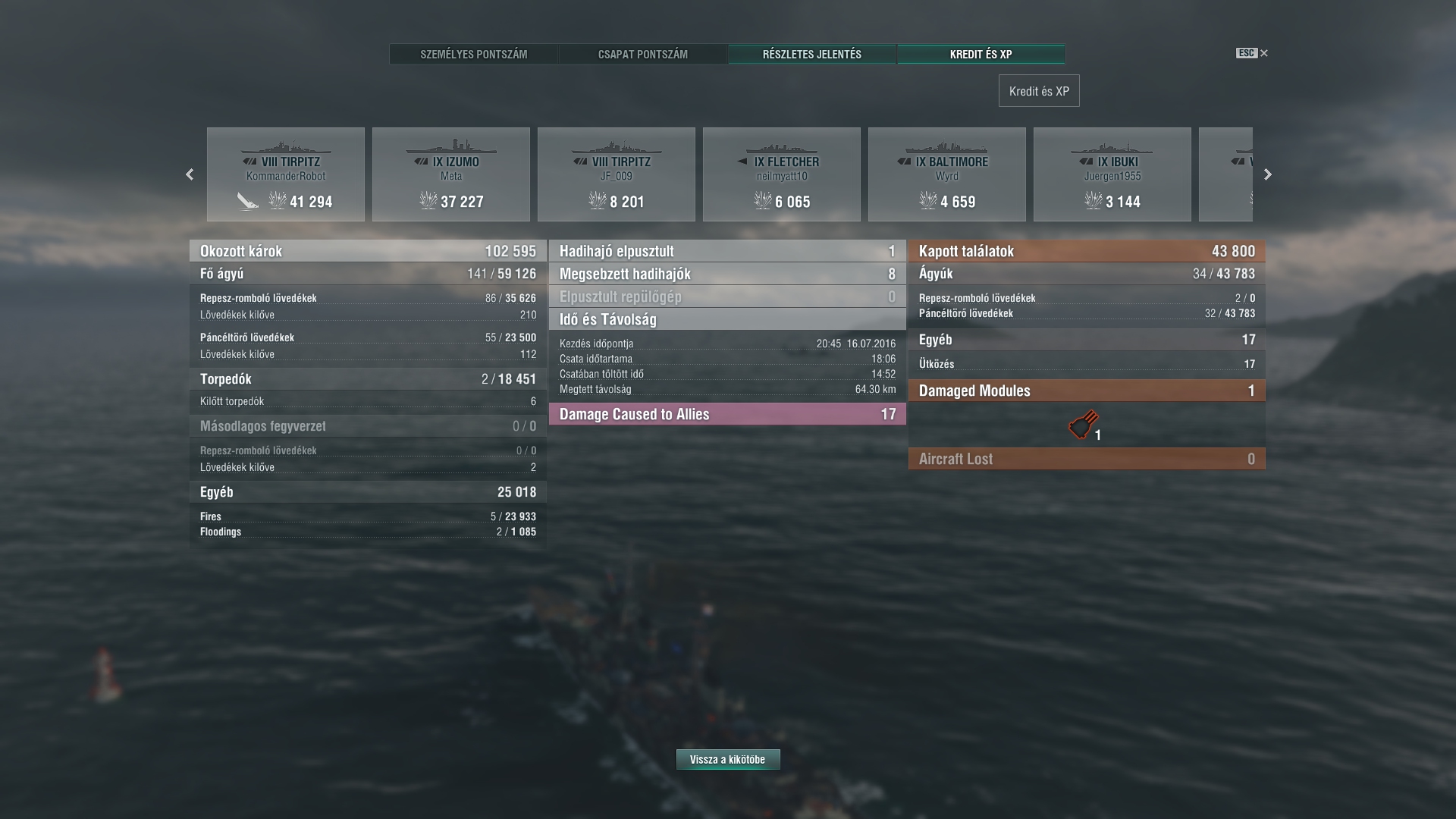Image resolution: width=1456 pixels, height=819 pixels.
Task: Click the sunk ship icon on KommanderRobot's card
Action: [248, 201]
